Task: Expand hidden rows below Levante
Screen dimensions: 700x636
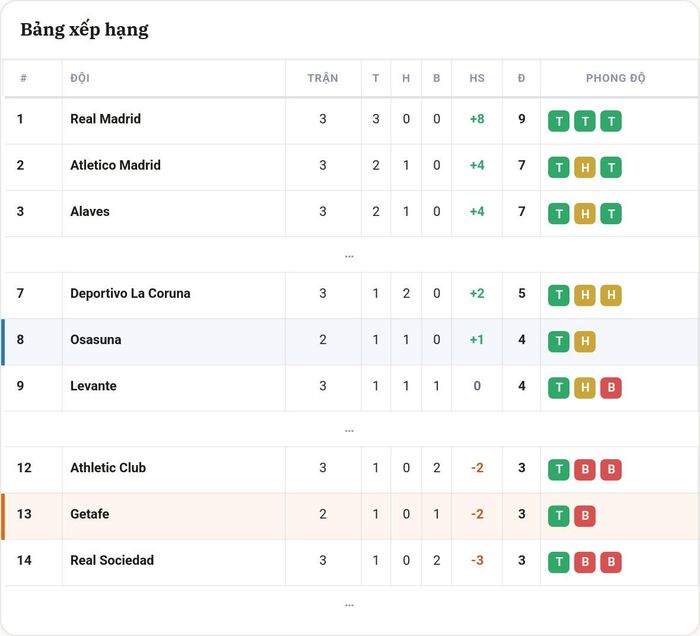Action: tap(349, 430)
